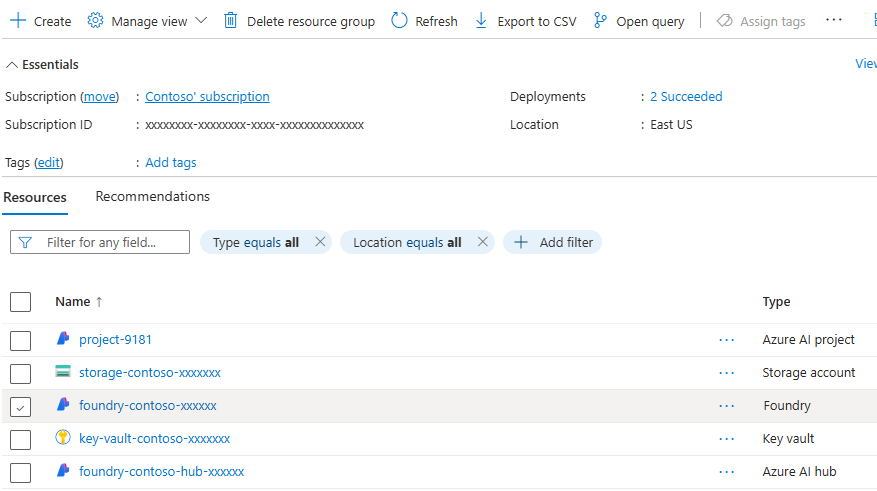This screenshot has height=491, width=877.
Task: Click the foundry-contoso-xxxxxx Foundry icon
Action: click(x=63, y=404)
